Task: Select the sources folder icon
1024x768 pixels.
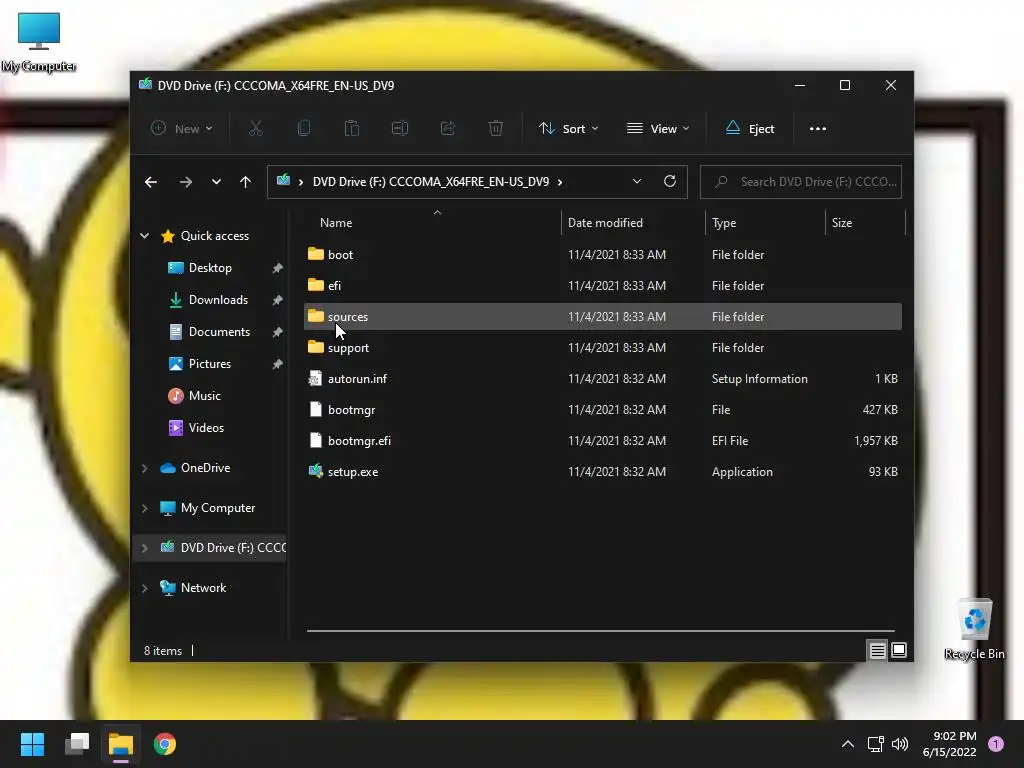Action: pos(316,316)
